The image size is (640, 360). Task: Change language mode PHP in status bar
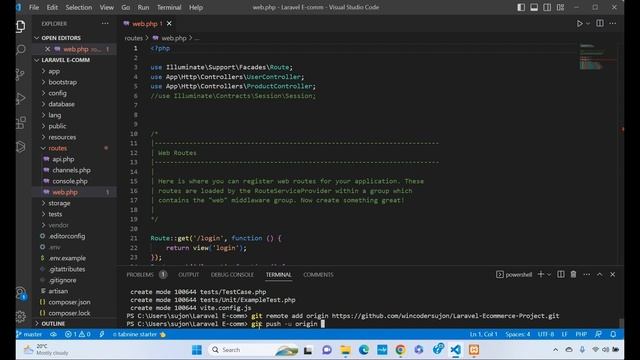pos(581,334)
